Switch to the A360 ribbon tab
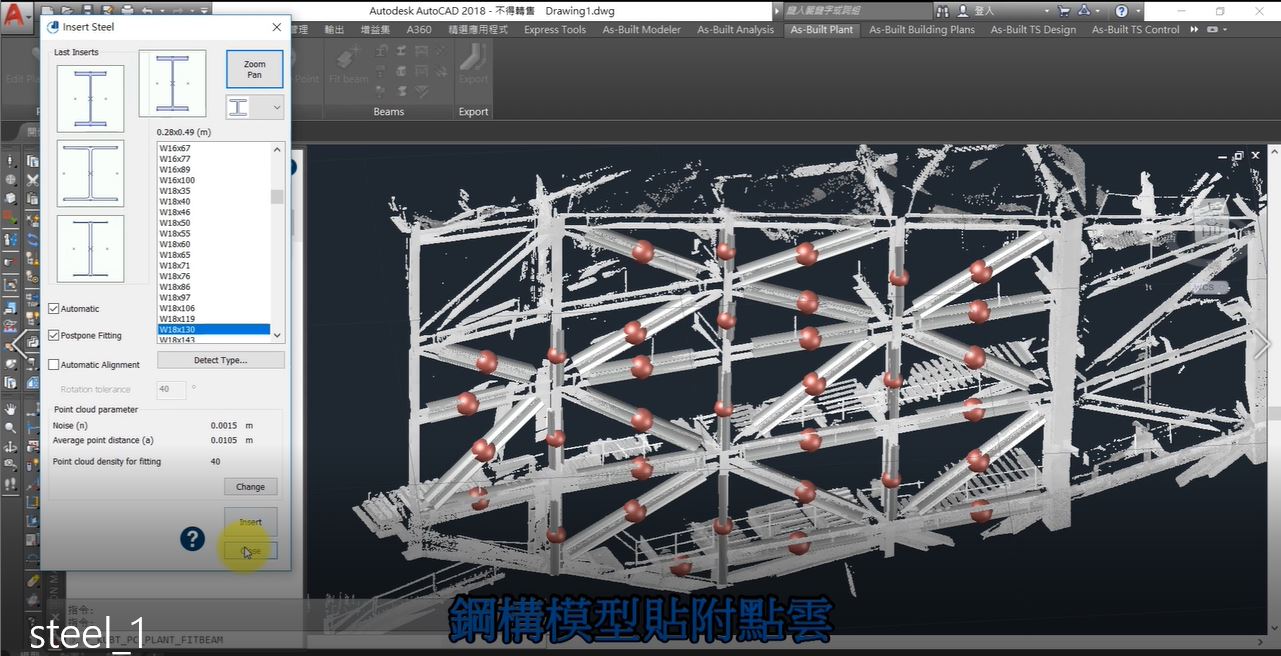Image resolution: width=1281 pixels, height=656 pixels. point(419,30)
